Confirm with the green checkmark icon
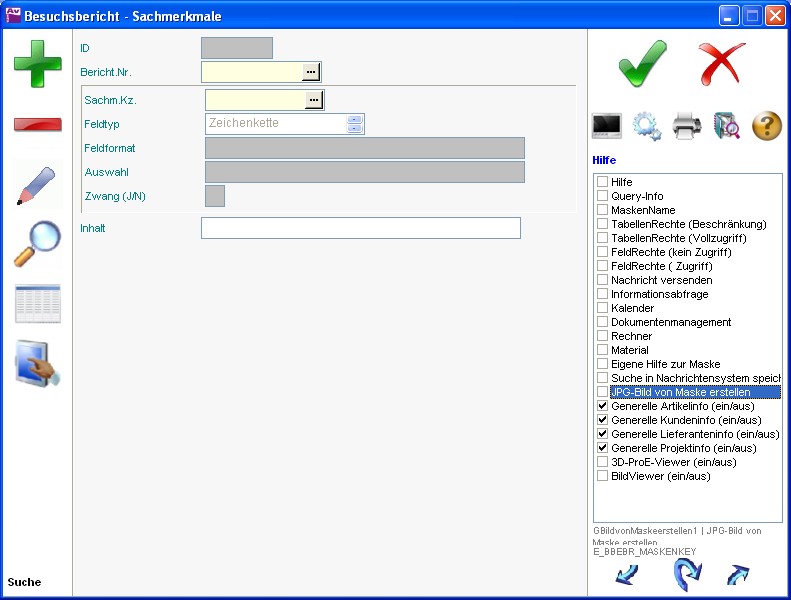Viewport: 791px width, 600px height. [642, 62]
